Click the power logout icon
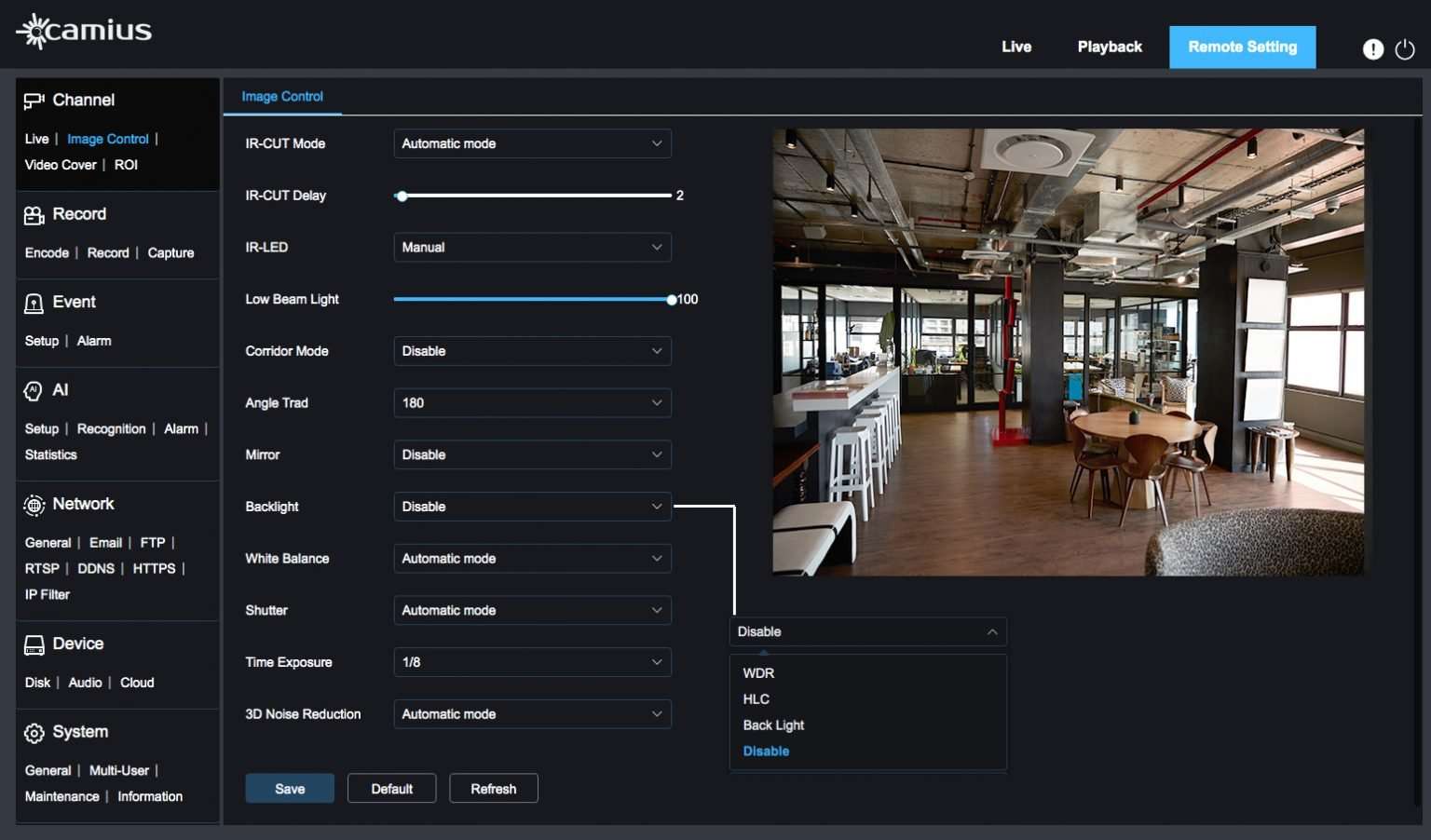Viewport: 1431px width, 840px height. click(x=1405, y=49)
